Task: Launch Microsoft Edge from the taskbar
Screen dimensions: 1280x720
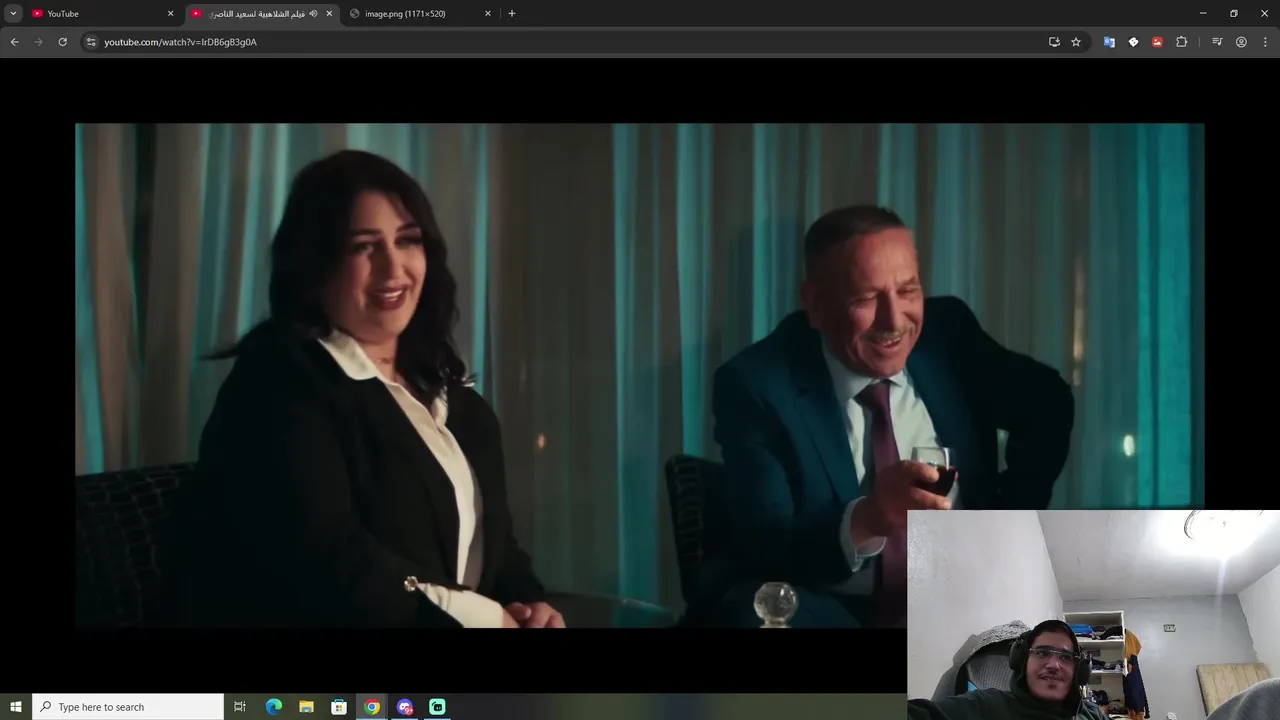Action: 273,707
